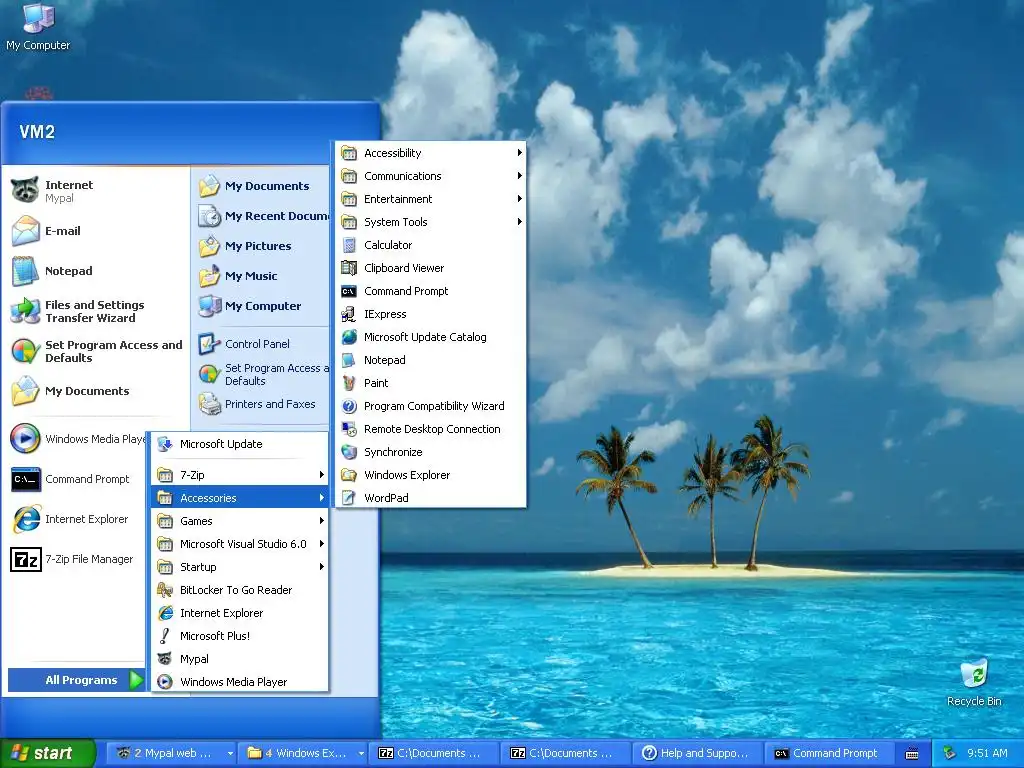The width and height of the screenshot is (1024, 768).
Task: Open Internet Explorer in Start menu left column
Action: click(x=75, y=519)
